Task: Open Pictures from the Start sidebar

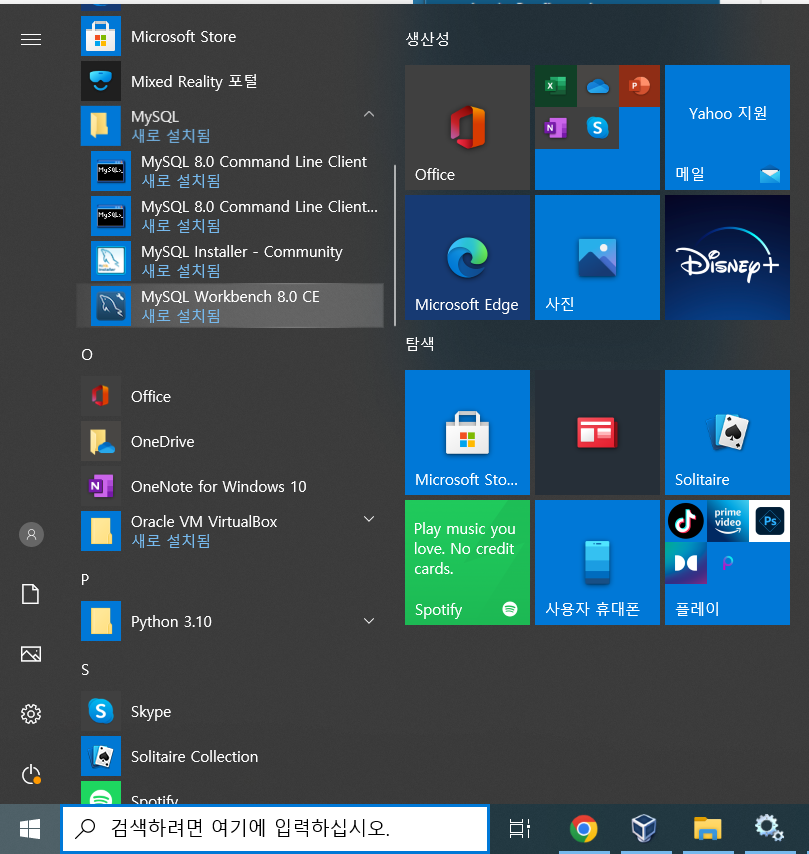Action: pyautogui.click(x=31, y=654)
